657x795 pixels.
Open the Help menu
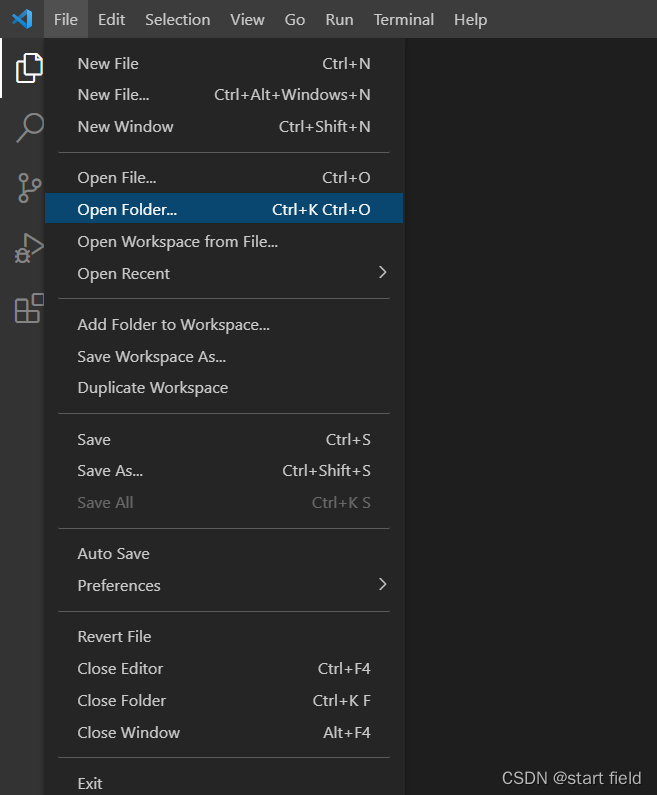point(470,19)
